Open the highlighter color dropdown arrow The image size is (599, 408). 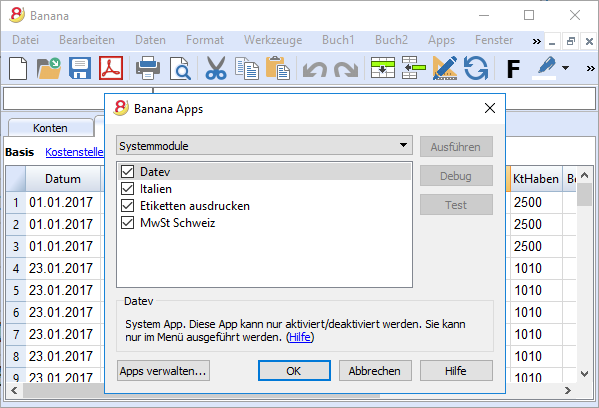tap(565, 68)
